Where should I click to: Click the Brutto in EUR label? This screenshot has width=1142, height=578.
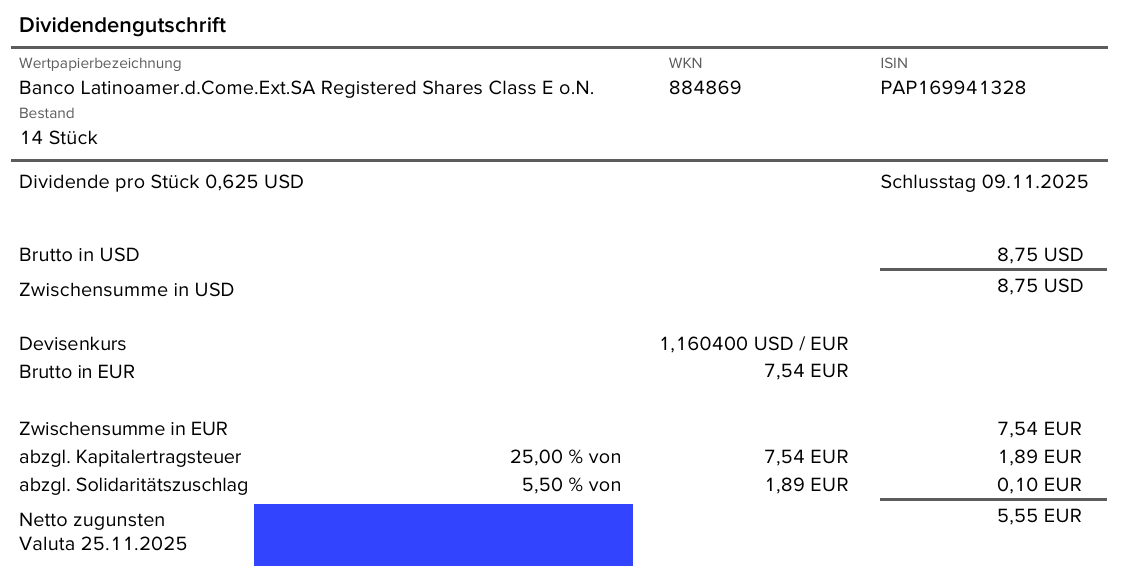[x=77, y=372]
